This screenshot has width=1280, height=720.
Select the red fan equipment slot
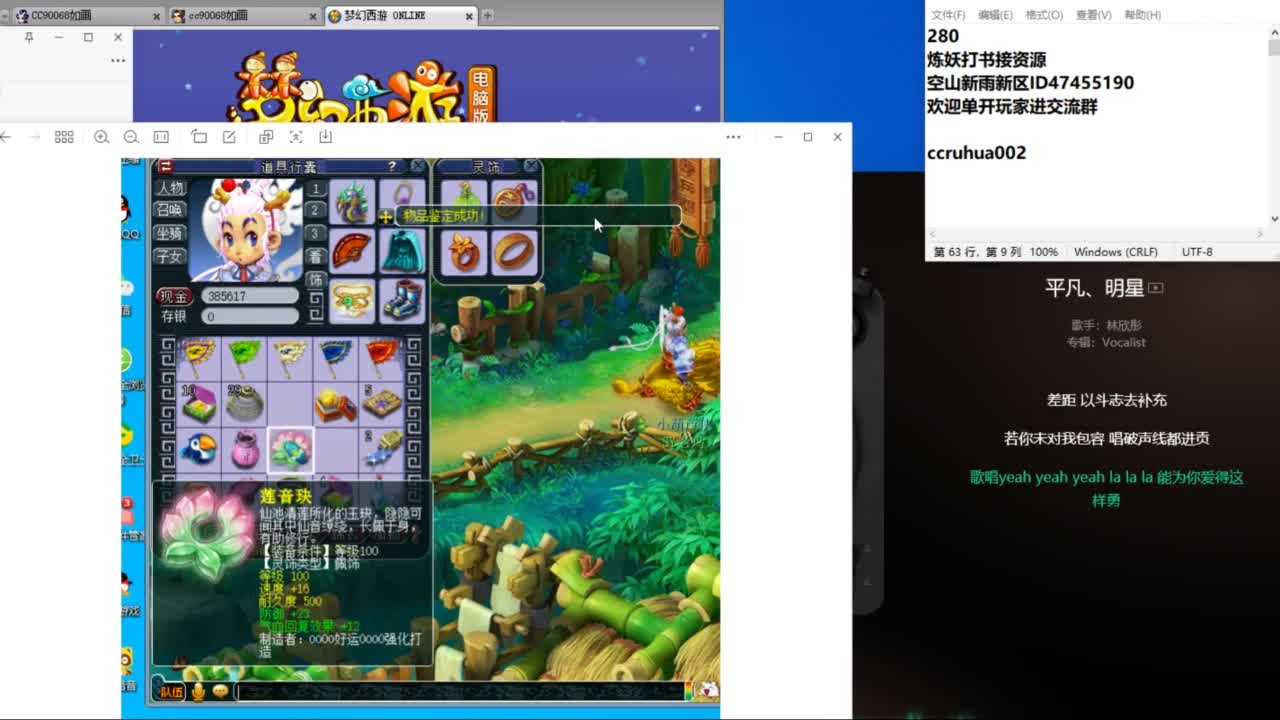(x=352, y=251)
